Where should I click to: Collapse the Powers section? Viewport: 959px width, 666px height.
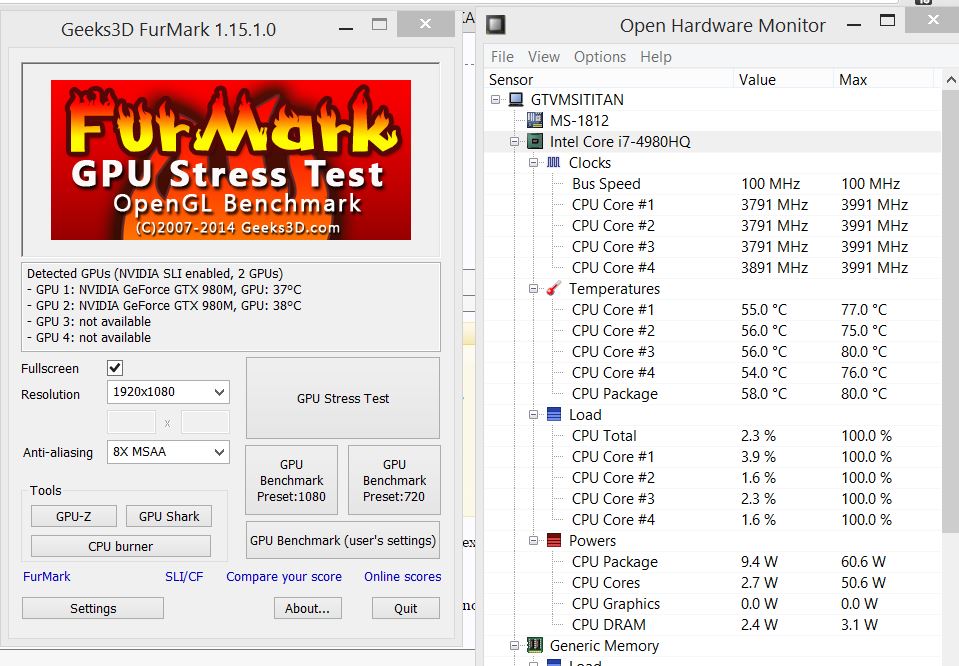[533, 541]
